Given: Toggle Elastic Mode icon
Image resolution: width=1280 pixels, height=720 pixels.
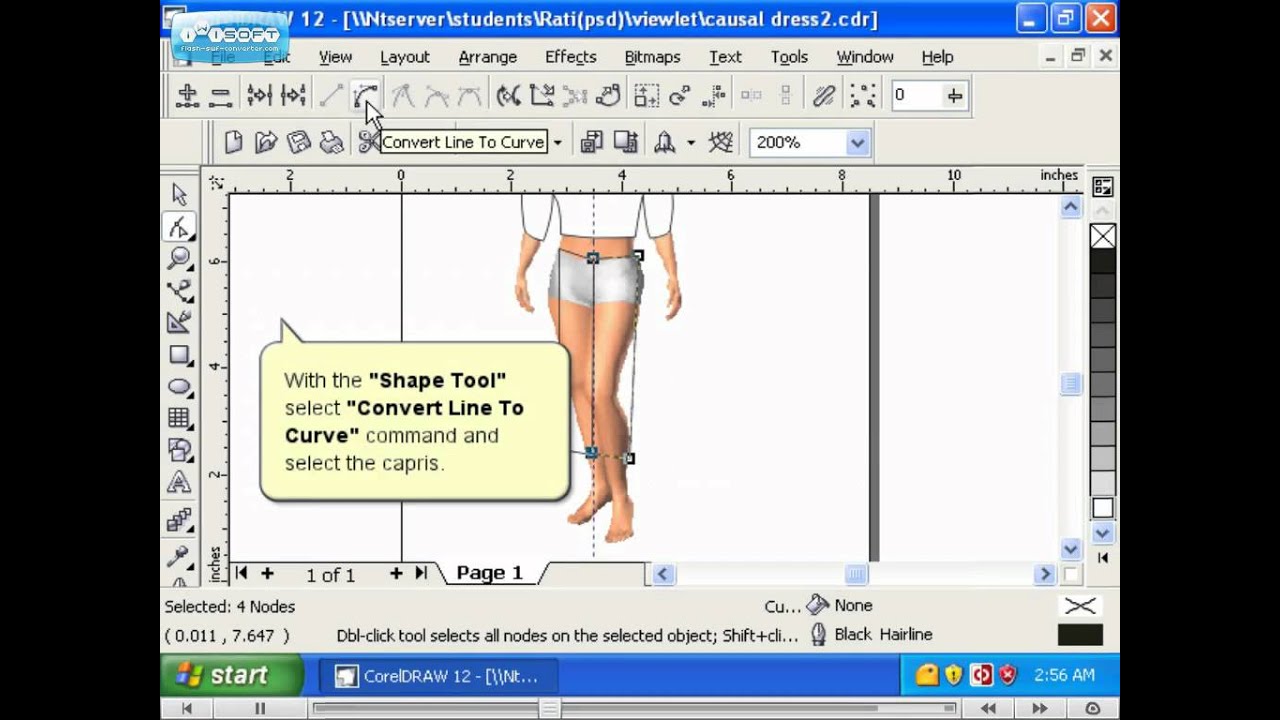Looking at the screenshot, I should coord(824,95).
